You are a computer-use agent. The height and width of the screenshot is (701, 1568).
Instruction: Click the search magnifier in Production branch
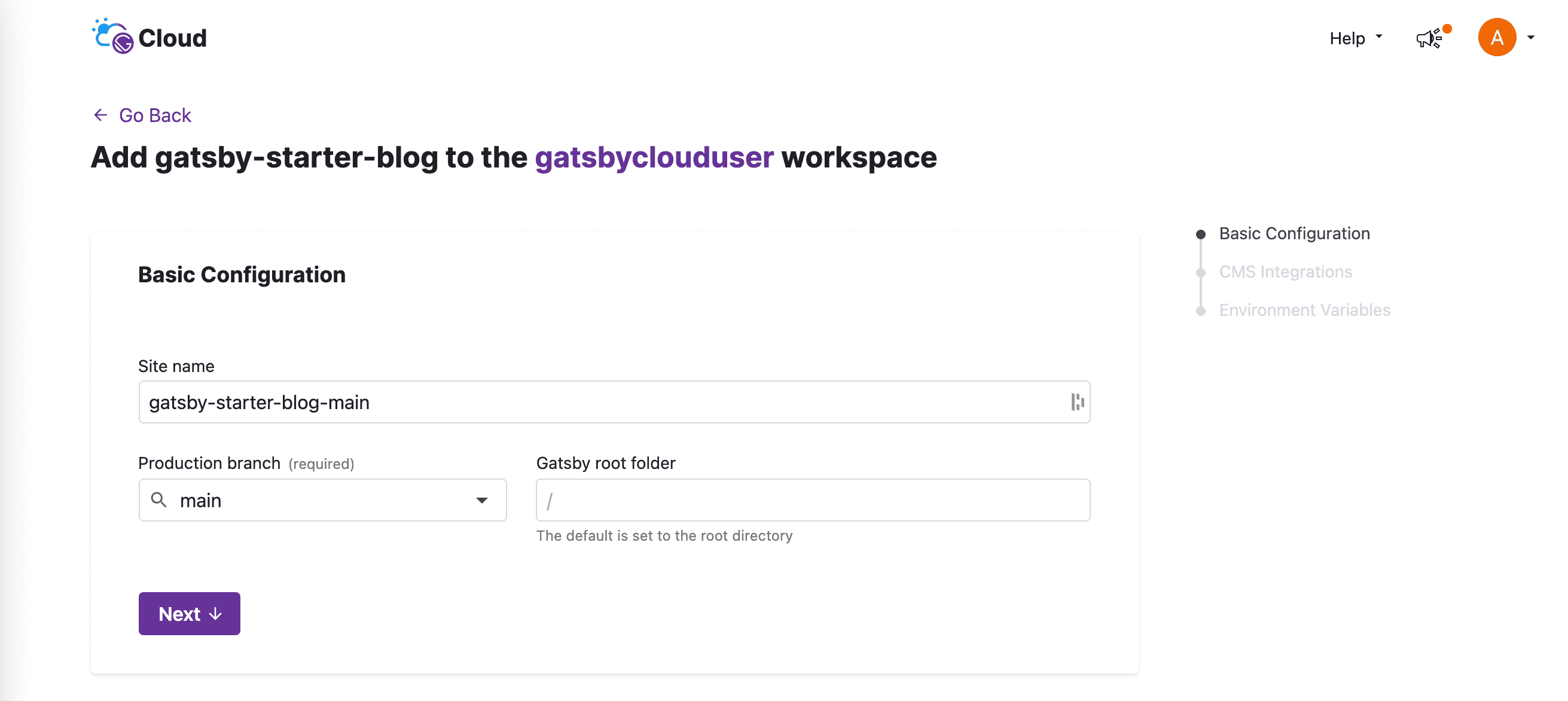[x=159, y=500]
